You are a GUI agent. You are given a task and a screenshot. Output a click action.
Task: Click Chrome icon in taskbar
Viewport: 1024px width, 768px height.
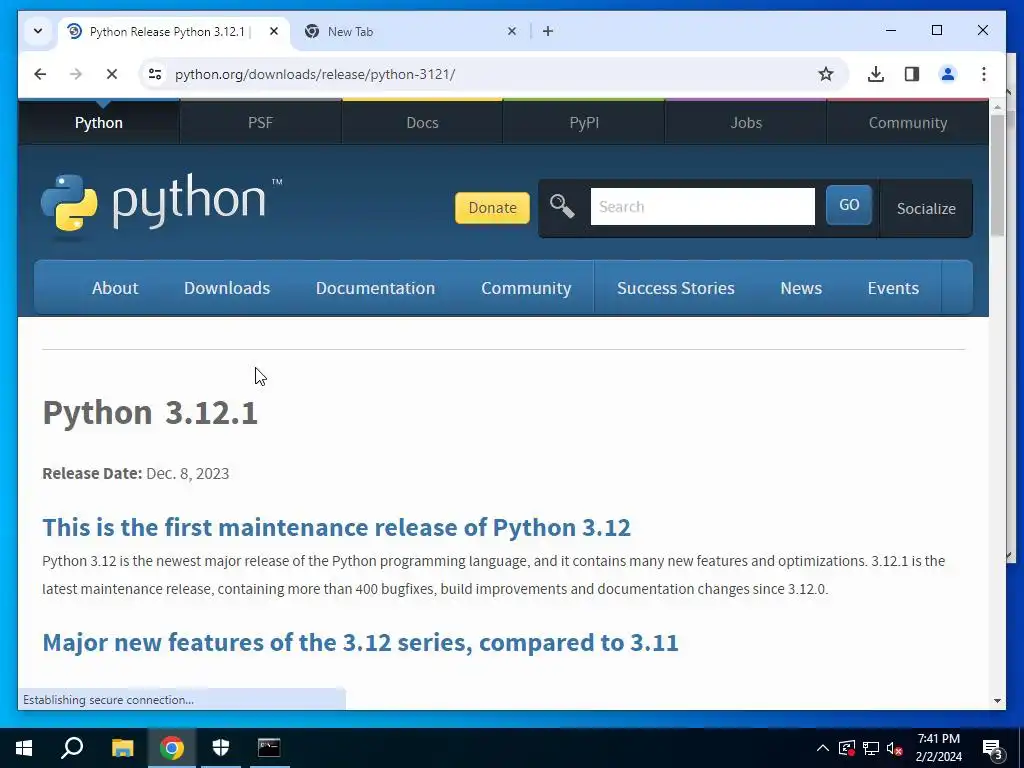pos(172,748)
